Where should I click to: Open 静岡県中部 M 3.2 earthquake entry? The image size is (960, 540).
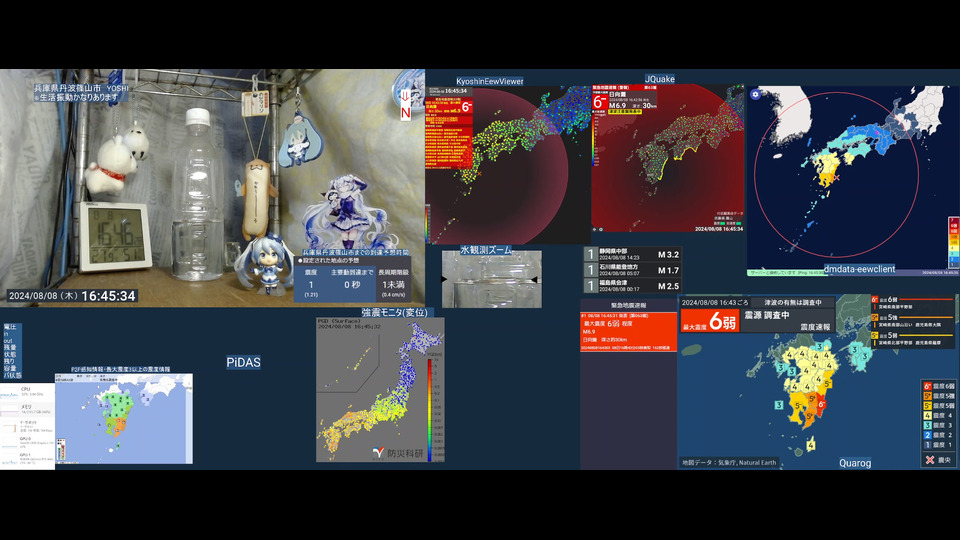coord(632,254)
